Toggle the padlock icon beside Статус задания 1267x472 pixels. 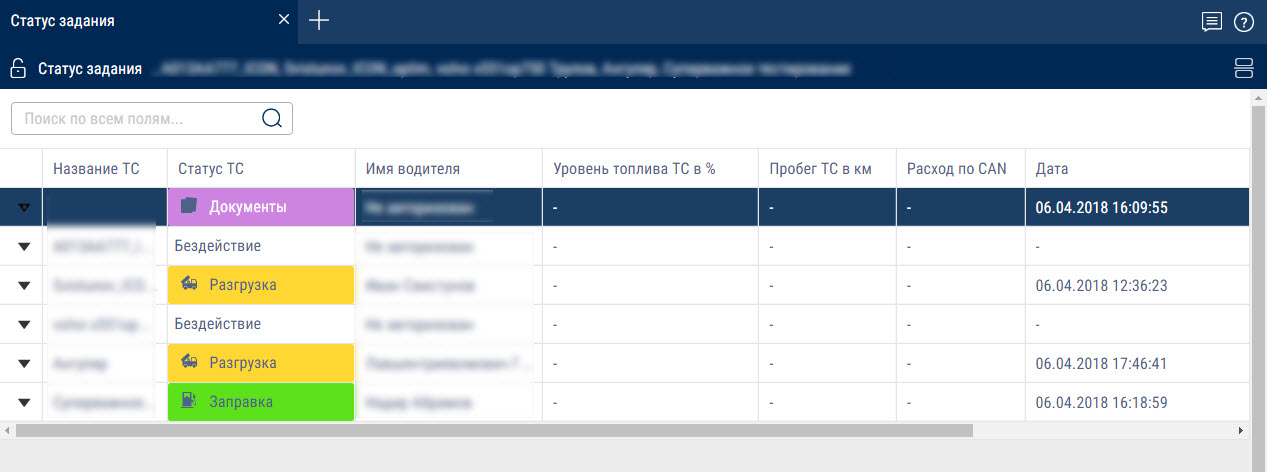pos(17,68)
